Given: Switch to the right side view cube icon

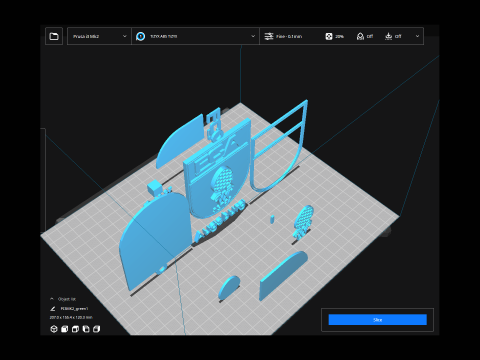Looking at the screenshot, I should coord(97,329).
